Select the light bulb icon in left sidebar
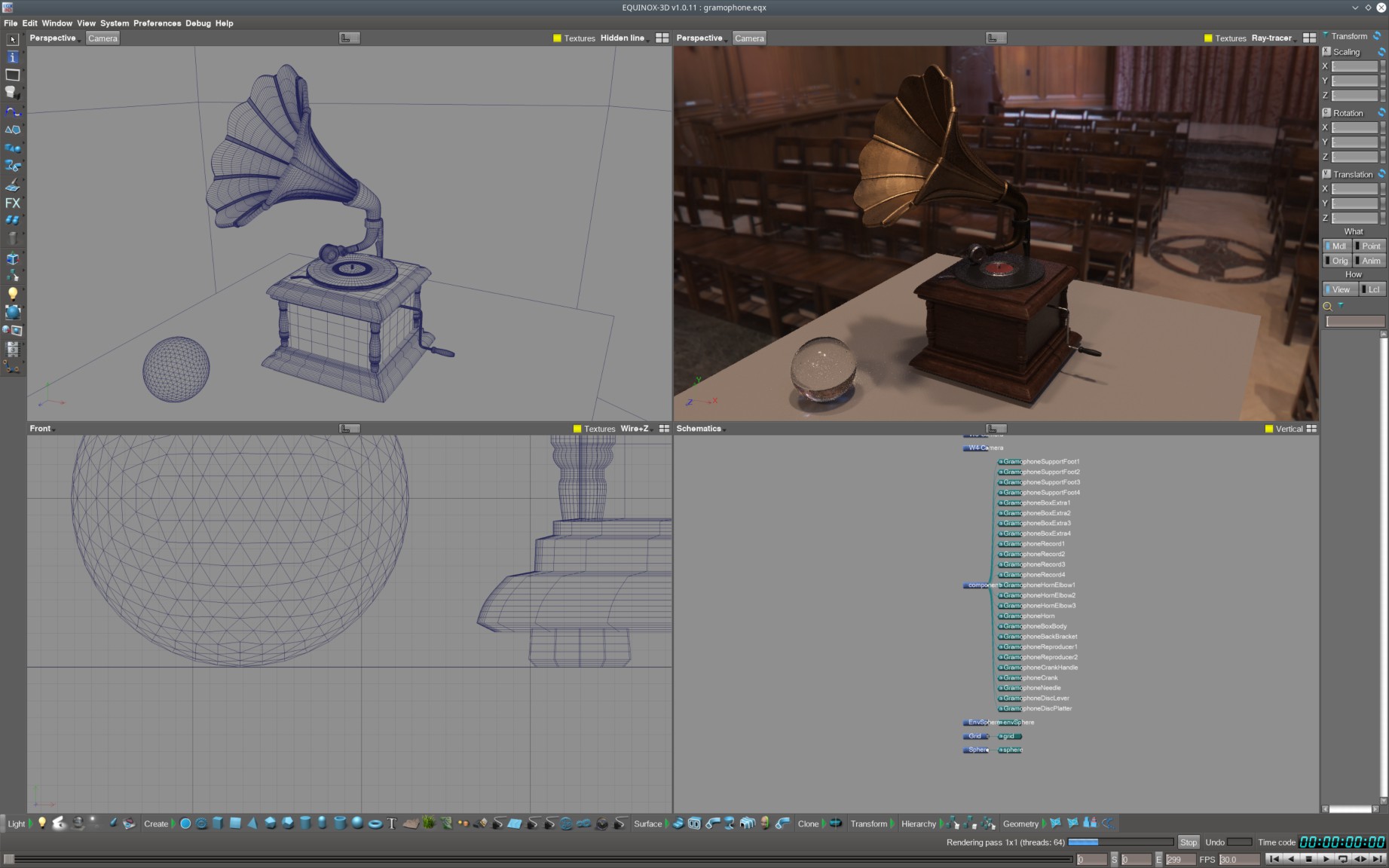Image resolution: width=1389 pixels, height=868 pixels. pyautogui.click(x=13, y=294)
